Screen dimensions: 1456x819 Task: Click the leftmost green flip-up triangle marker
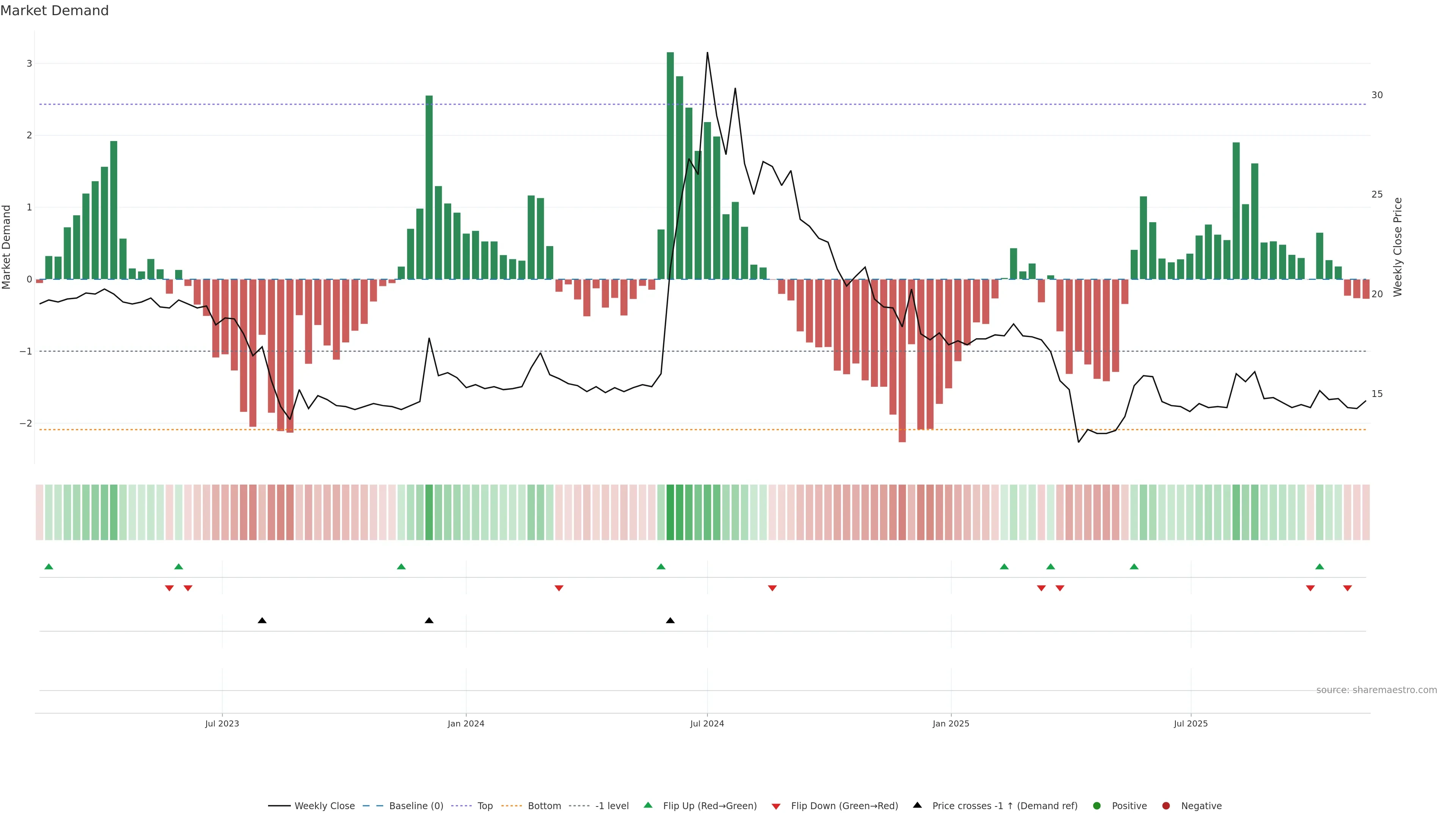49,566
